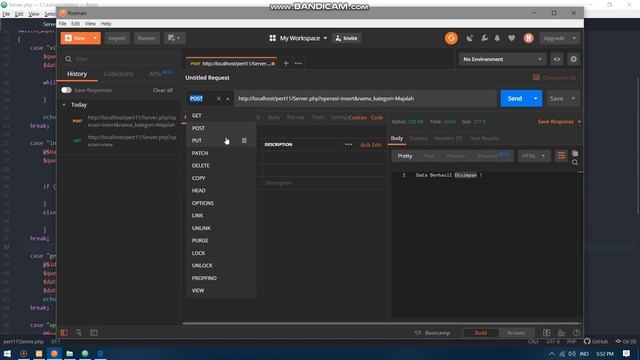Open the Send button dropdown arrow
640x360 pixels.
[x=536, y=98]
